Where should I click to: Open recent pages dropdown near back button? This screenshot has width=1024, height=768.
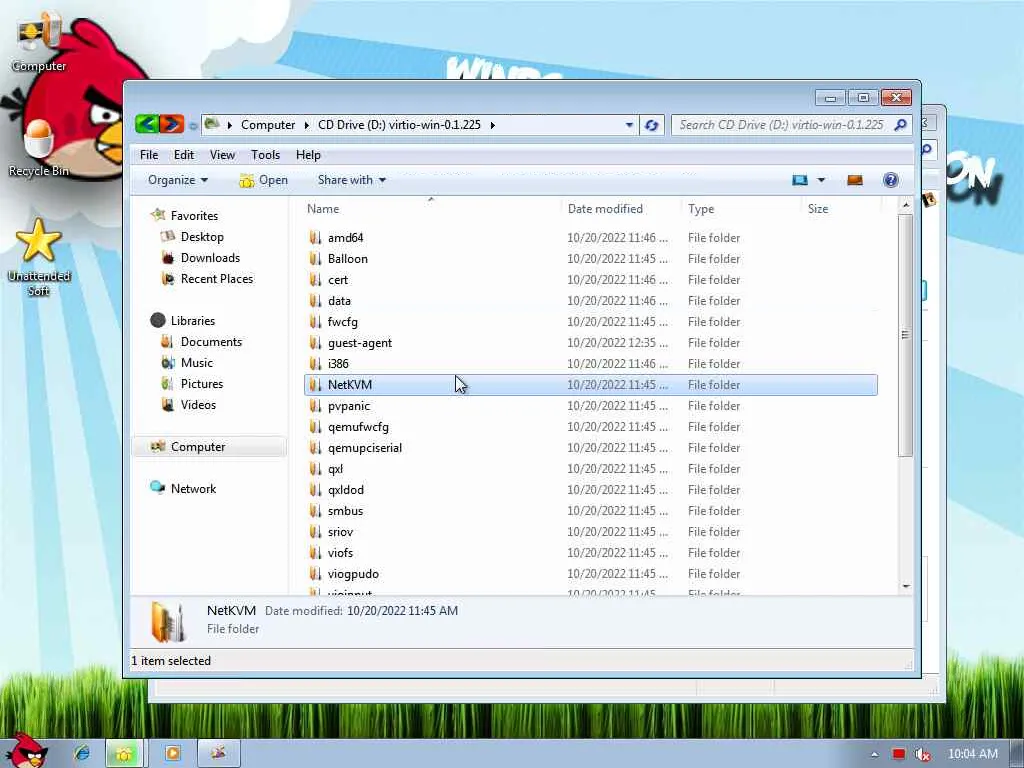(193, 125)
